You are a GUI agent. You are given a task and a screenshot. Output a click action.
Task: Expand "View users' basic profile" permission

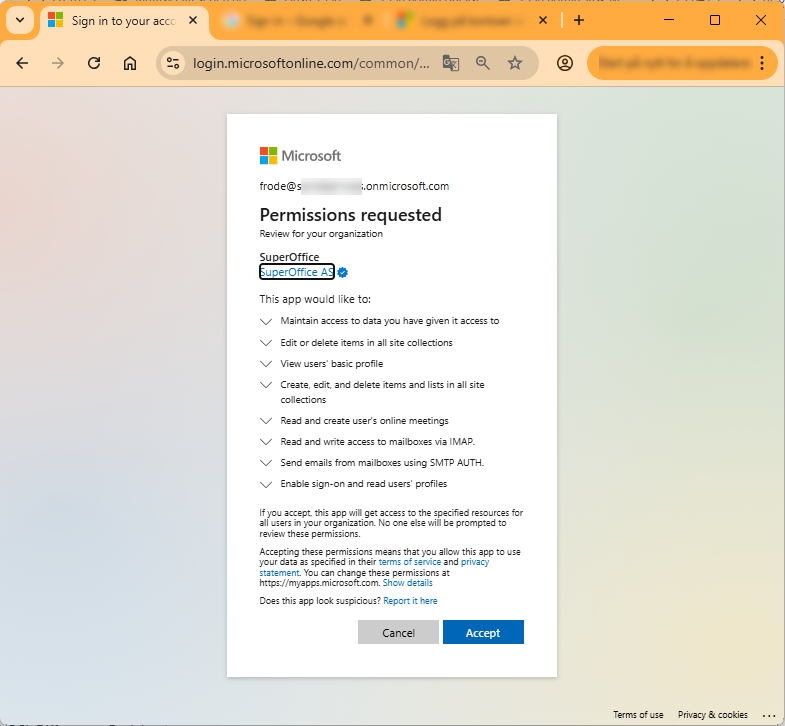(266, 364)
